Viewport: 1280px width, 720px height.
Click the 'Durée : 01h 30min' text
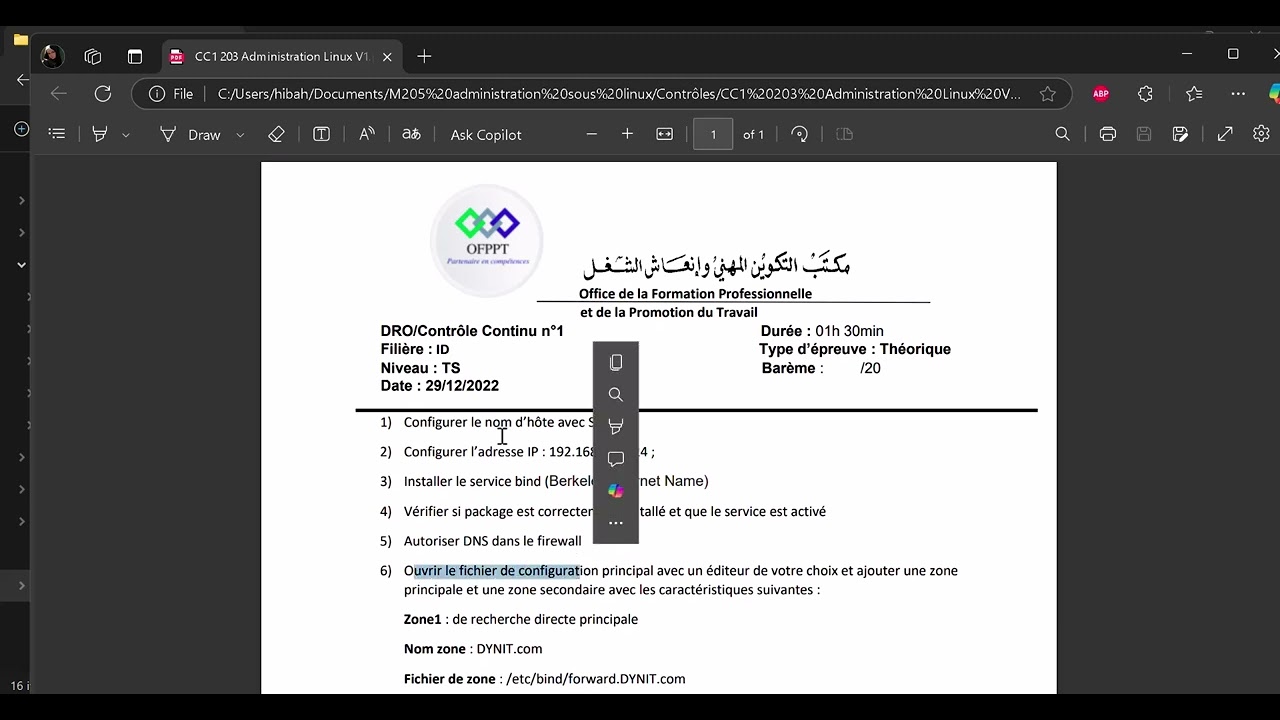[x=822, y=331]
